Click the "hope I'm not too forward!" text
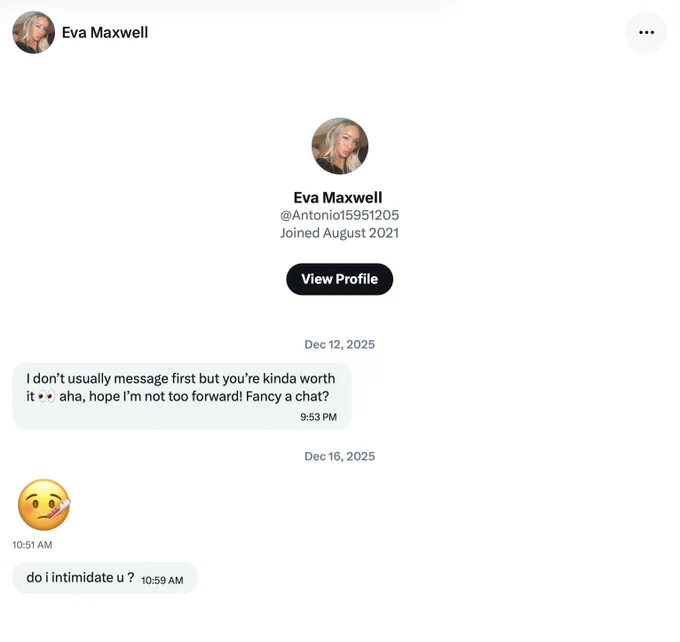This screenshot has height=642, width=680. coord(166,396)
